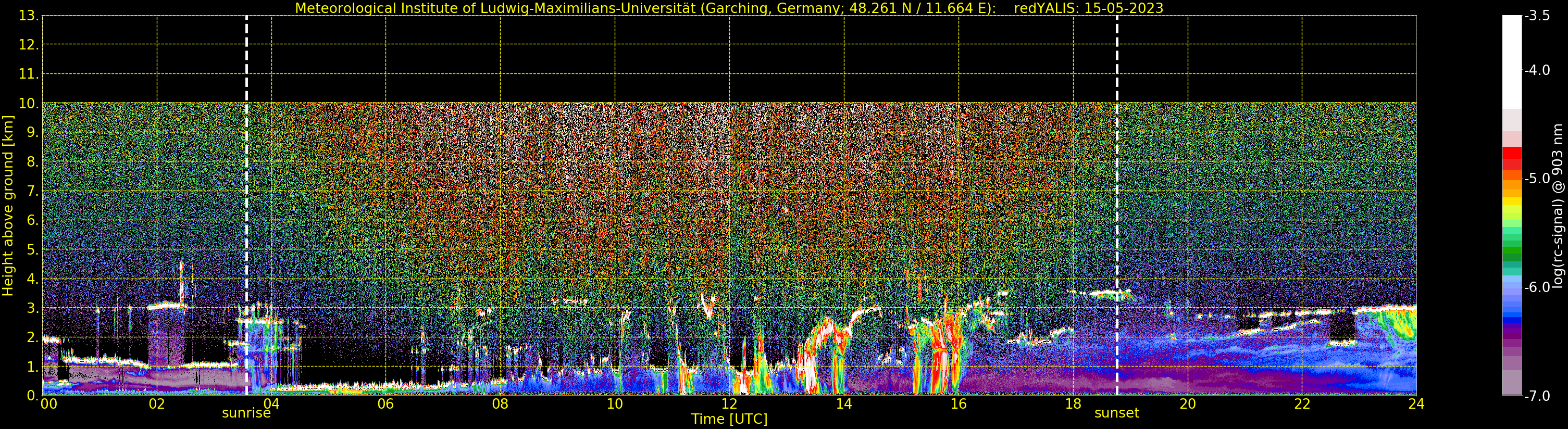Click the '06' time tick label
This screenshot has width=1568, height=429.
[385, 403]
